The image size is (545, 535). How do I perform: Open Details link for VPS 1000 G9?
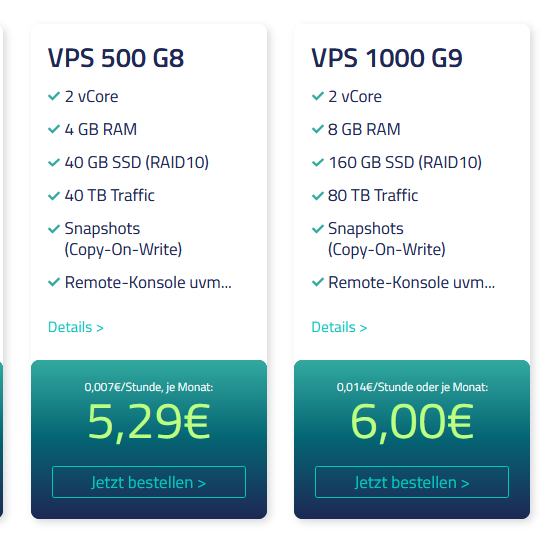coord(339,327)
